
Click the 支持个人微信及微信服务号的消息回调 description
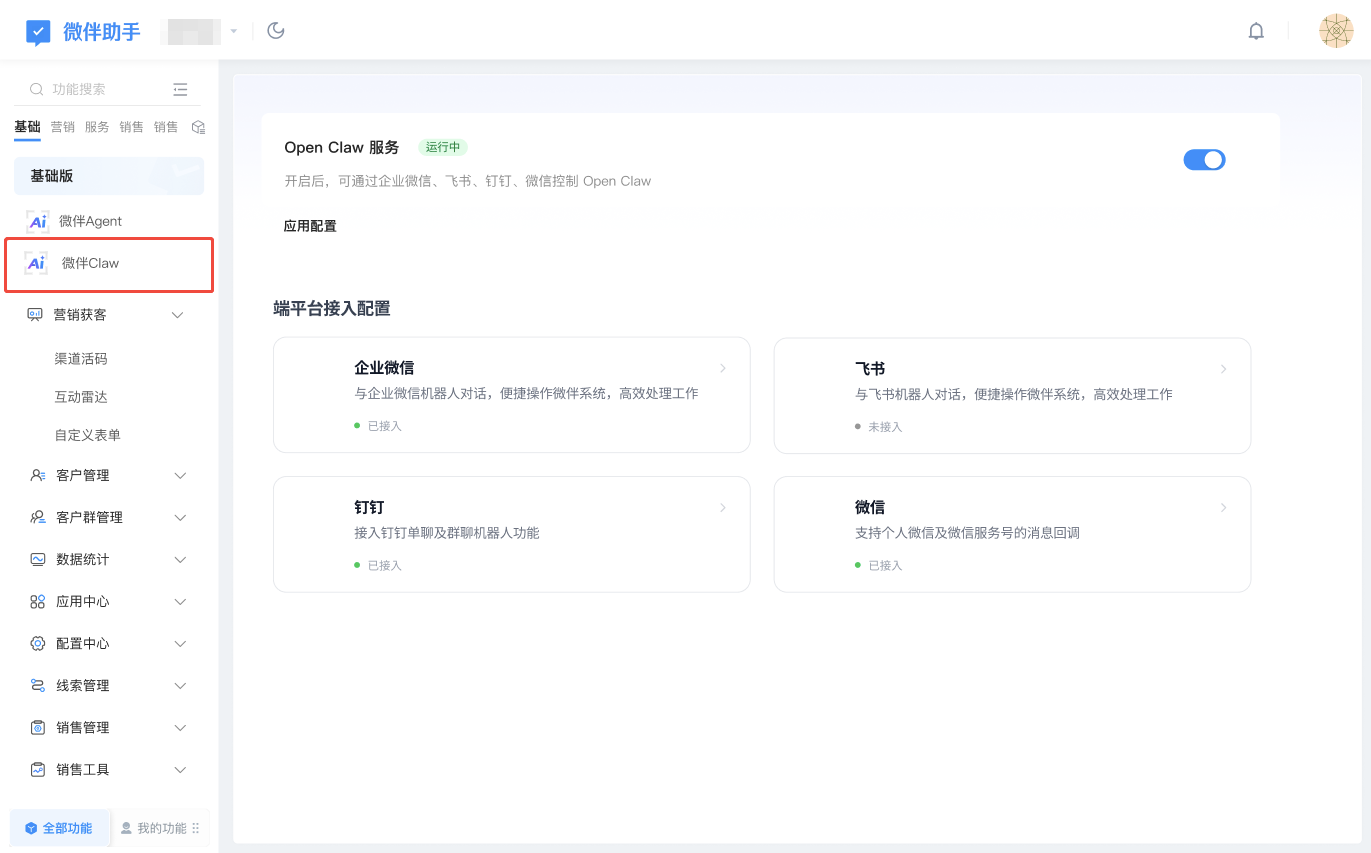(x=967, y=533)
